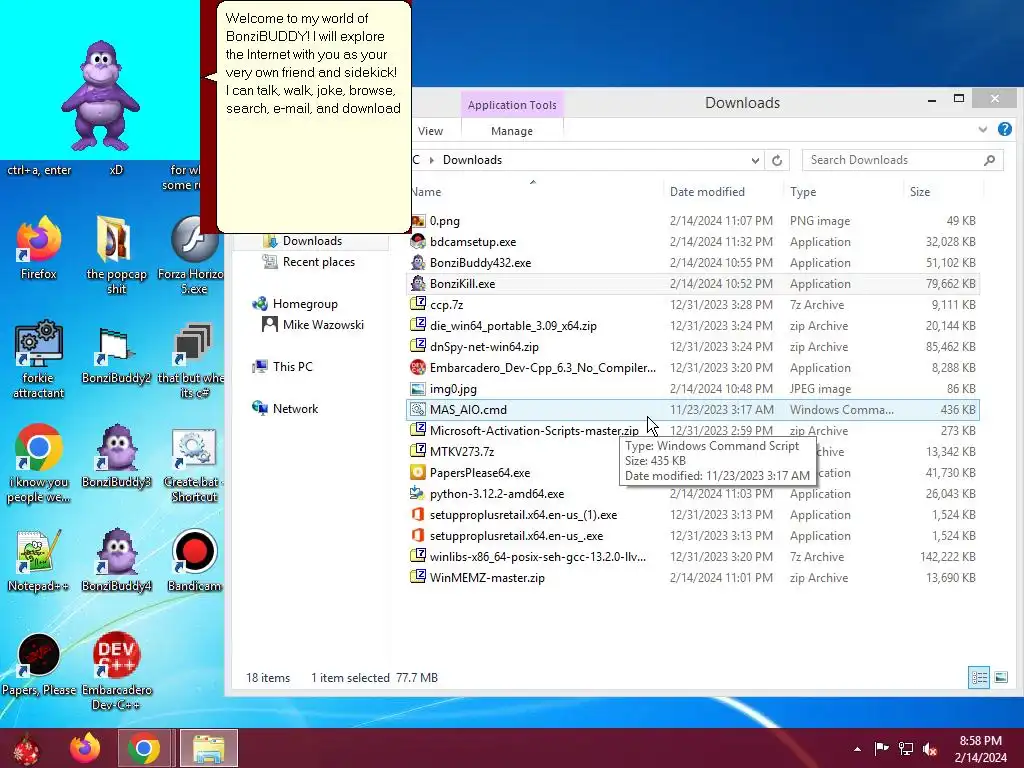Select the Application Tools contextual tab
Viewport: 1024px width, 768px height.
click(512, 104)
